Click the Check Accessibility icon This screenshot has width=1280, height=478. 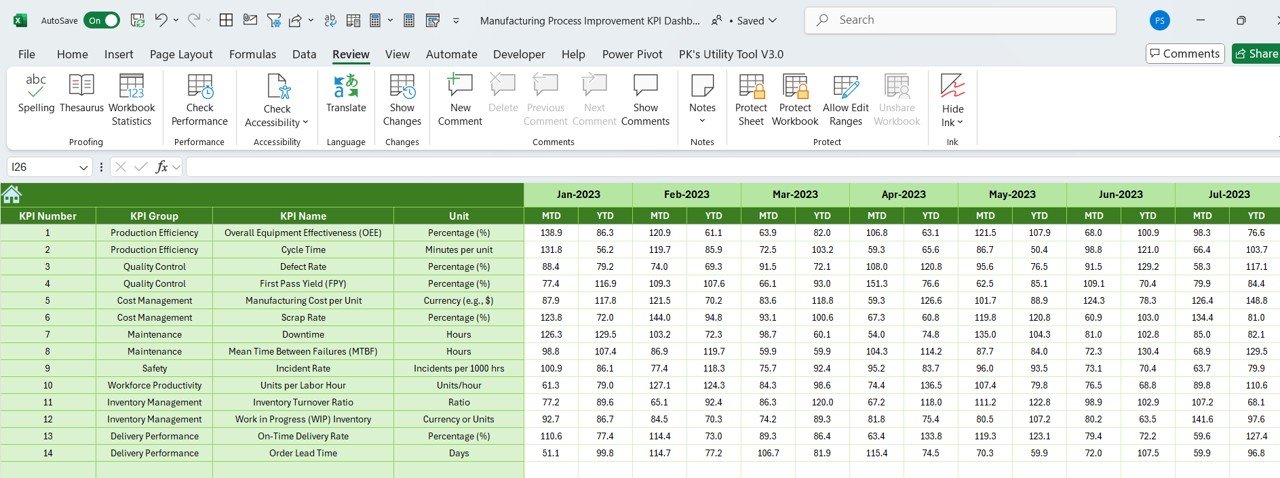pyautogui.click(x=277, y=86)
